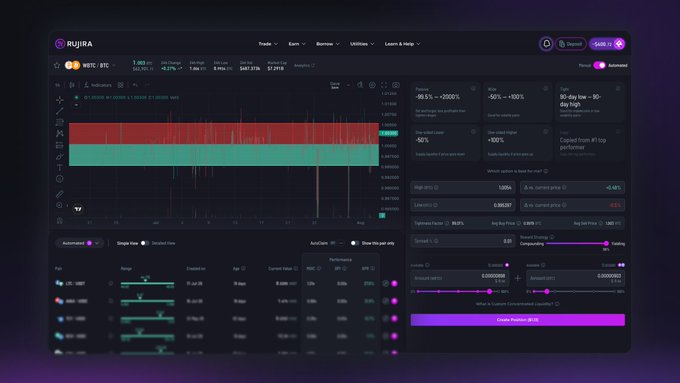The image size is (680, 383).
Task: Open the Utilities menu
Action: coord(362,44)
